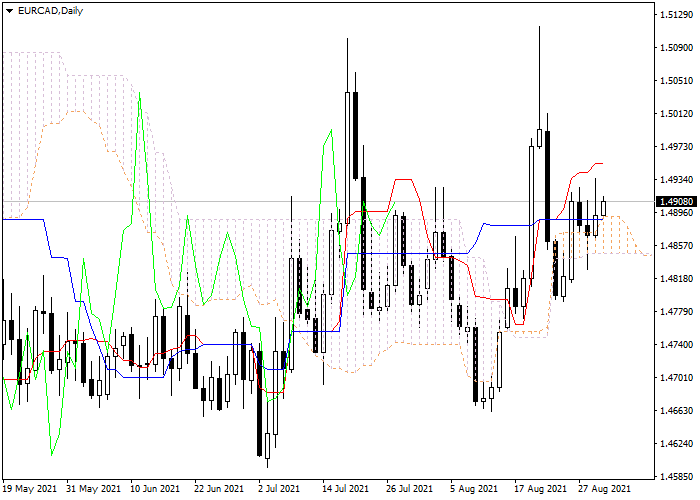Select the 19 May 2021 date label

30,489
